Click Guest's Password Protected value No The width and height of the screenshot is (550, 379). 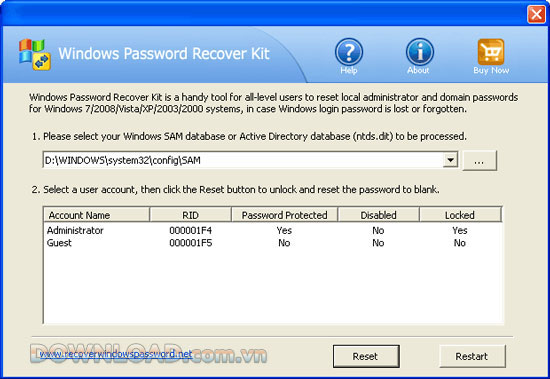click(284, 243)
